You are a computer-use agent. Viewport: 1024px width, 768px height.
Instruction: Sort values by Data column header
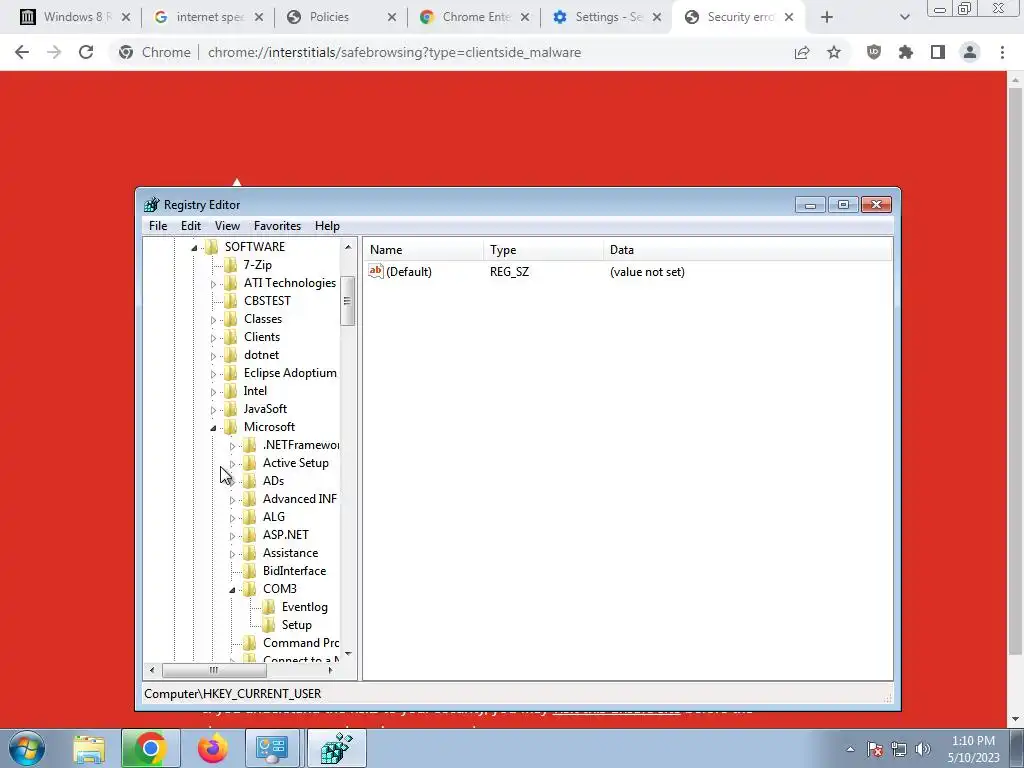coord(748,249)
